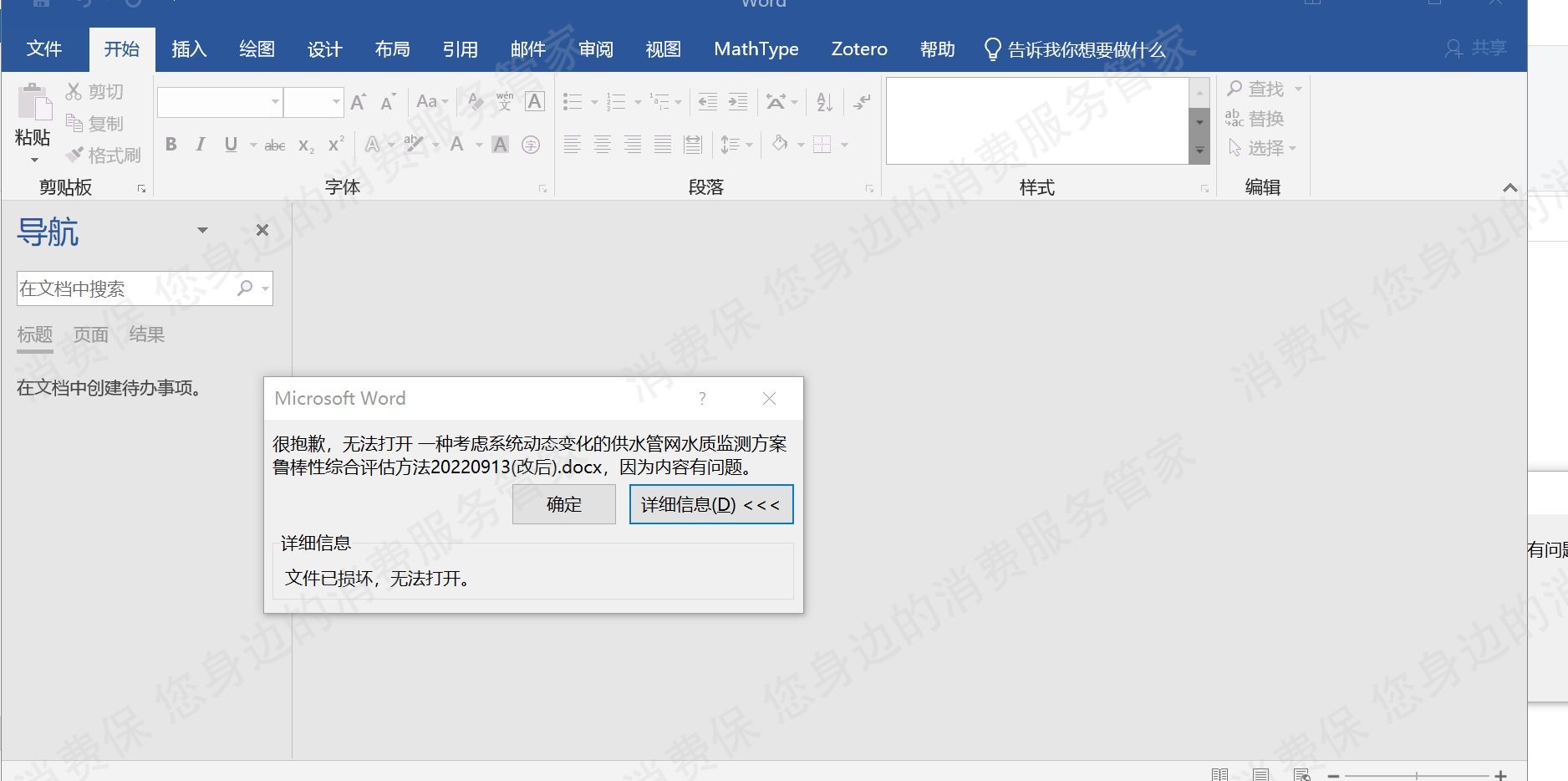Expand the borders dropdown arrow
This screenshot has height=781, width=1568.
(x=844, y=145)
